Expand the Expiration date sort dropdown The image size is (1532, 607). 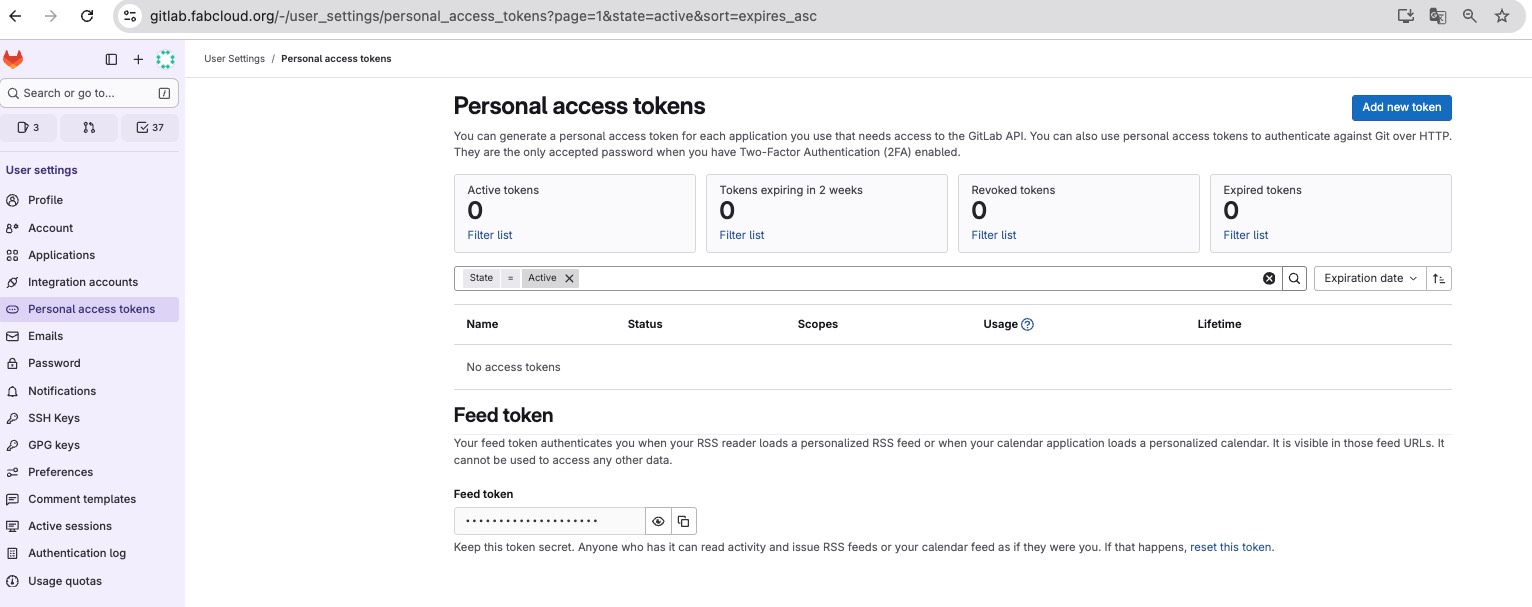click(1370, 279)
